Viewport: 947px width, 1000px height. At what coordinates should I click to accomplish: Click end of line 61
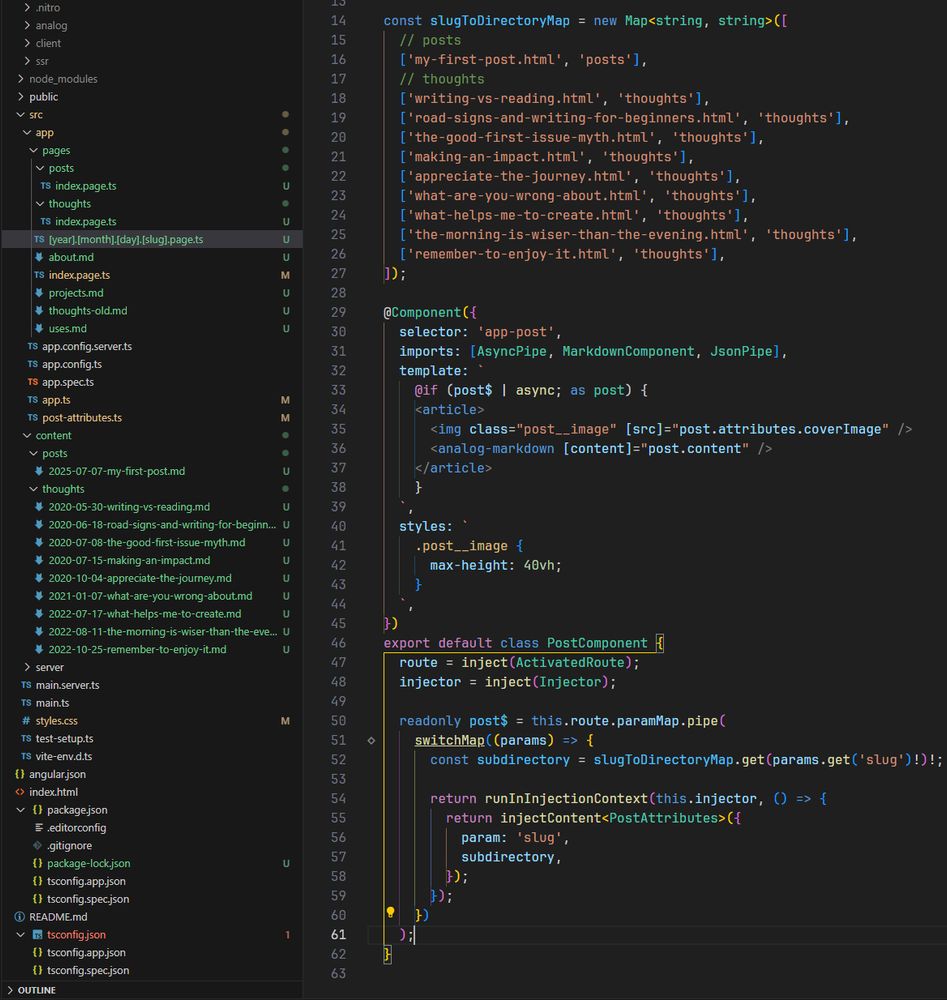[415, 935]
